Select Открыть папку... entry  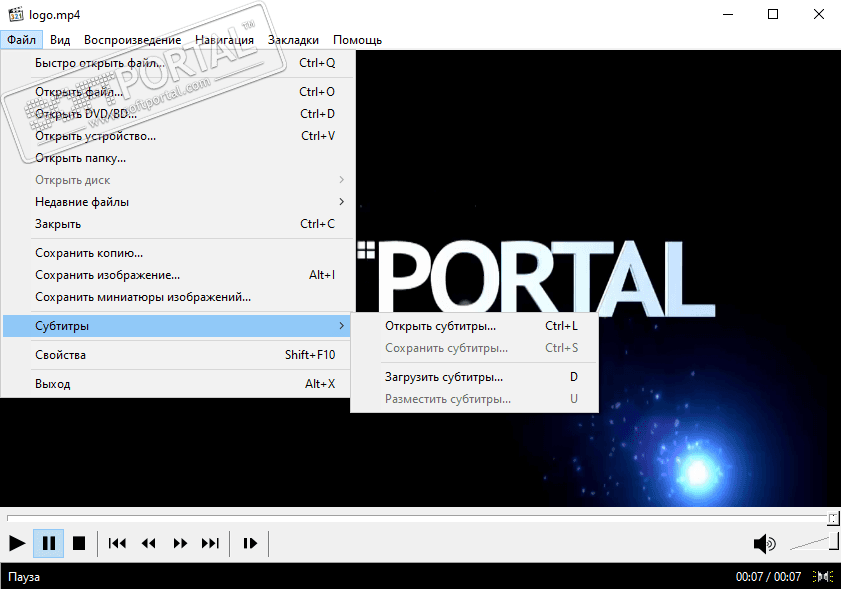point(177,158)
